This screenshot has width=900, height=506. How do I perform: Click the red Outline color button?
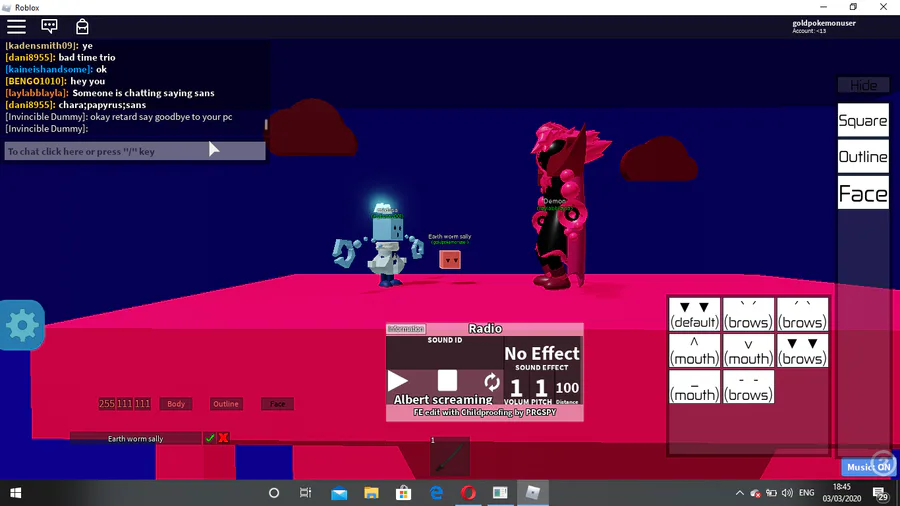(226, 404)
